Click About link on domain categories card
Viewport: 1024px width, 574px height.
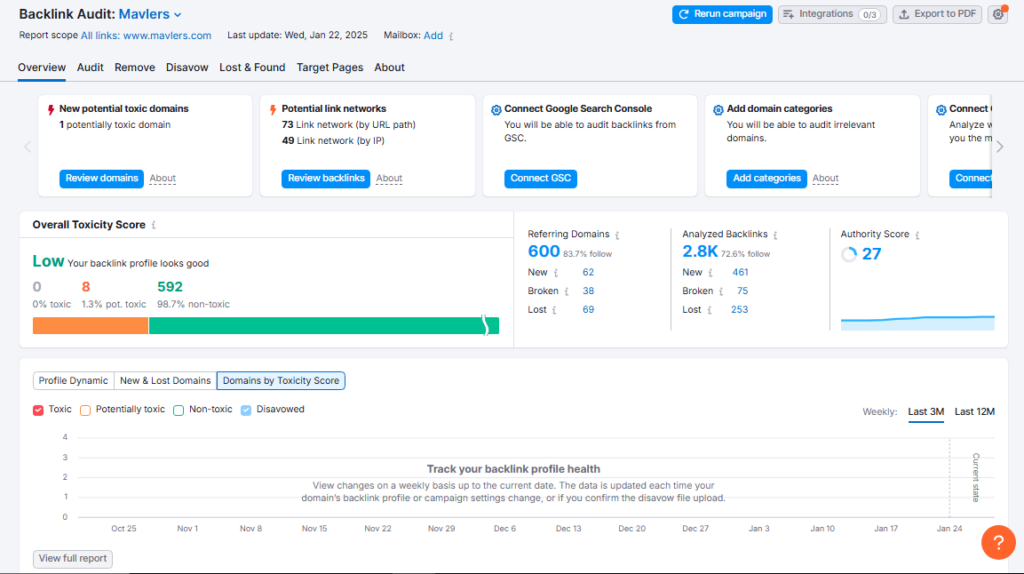(x=825, y=178)
